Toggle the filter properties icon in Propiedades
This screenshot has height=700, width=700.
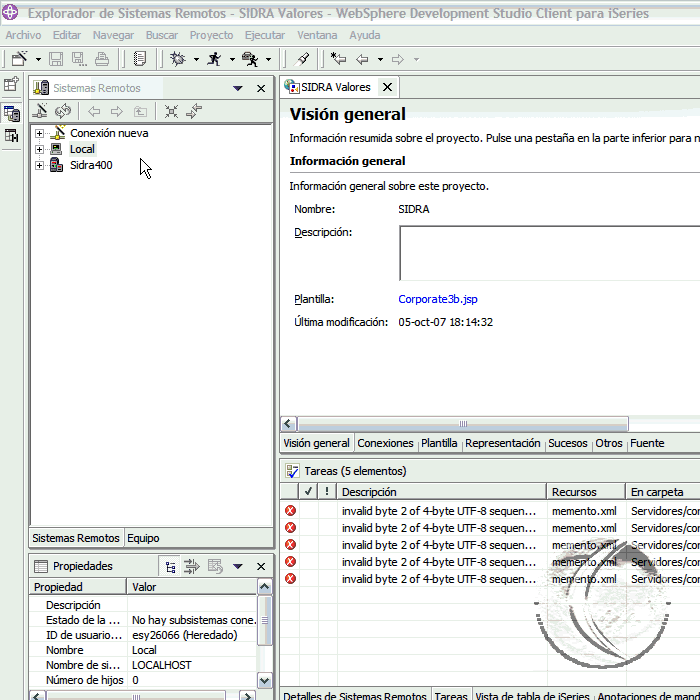[x=192, y=567]
